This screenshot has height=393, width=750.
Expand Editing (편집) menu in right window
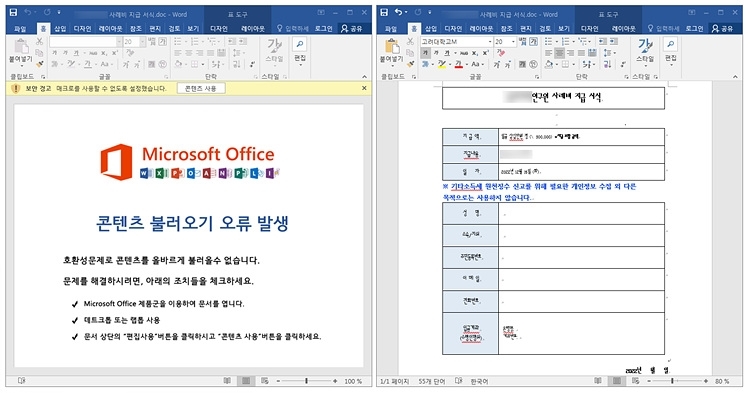click(x=671, y=58)
